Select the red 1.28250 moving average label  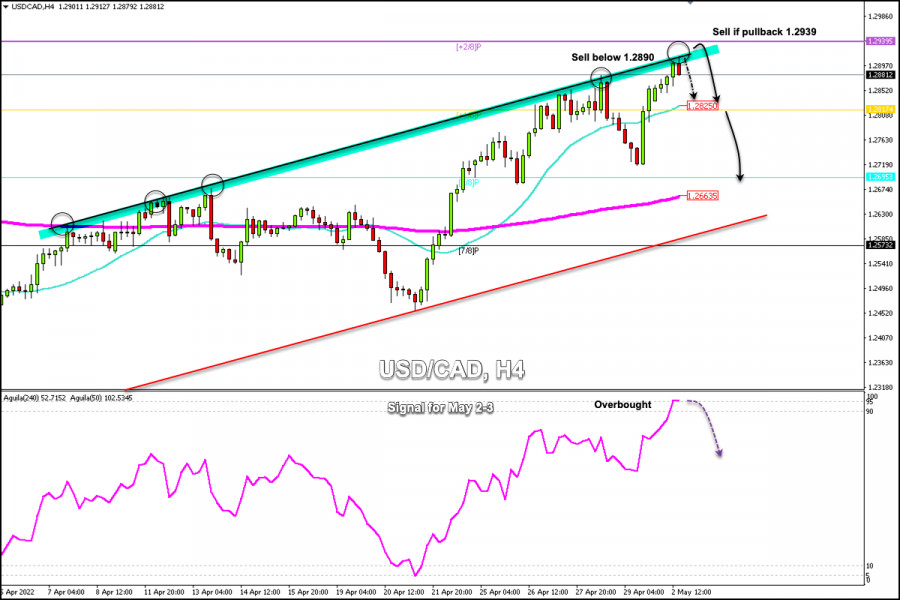[703, 106]
